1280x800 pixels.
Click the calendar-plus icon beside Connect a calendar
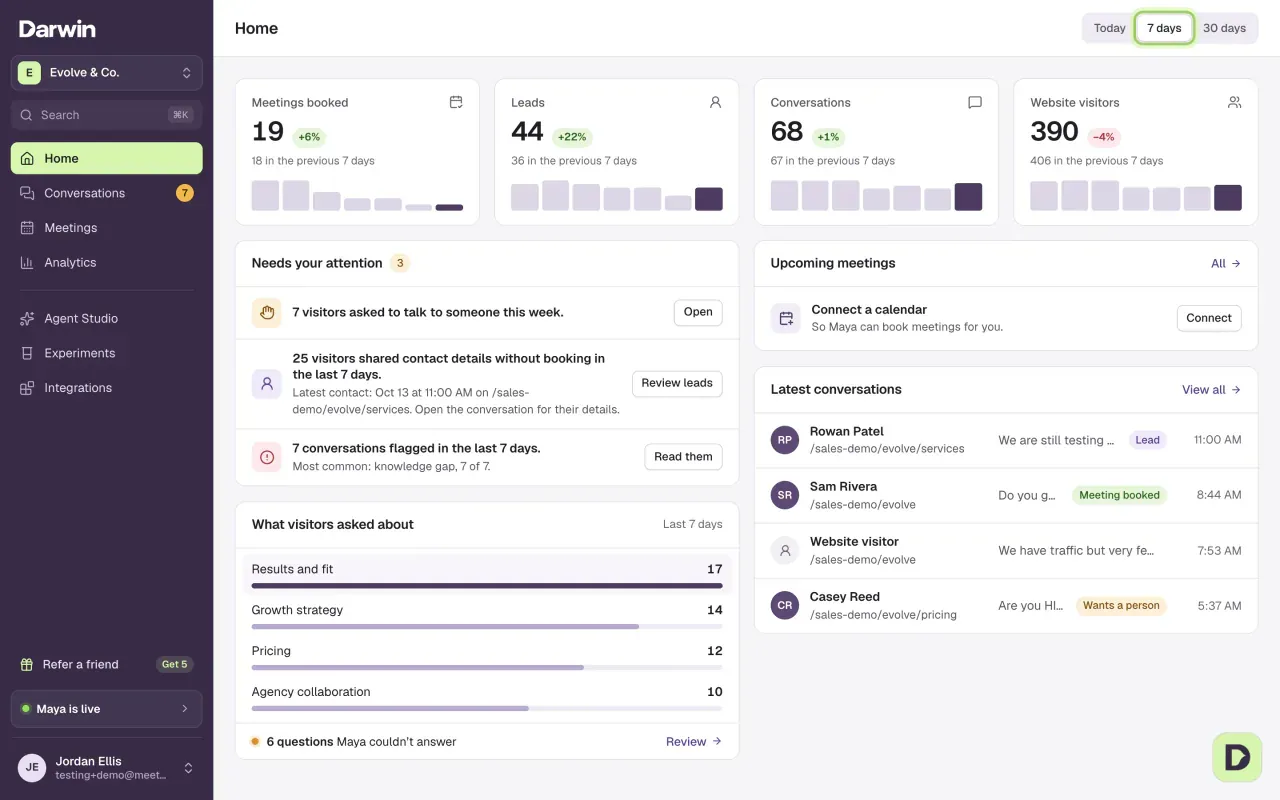786,318
